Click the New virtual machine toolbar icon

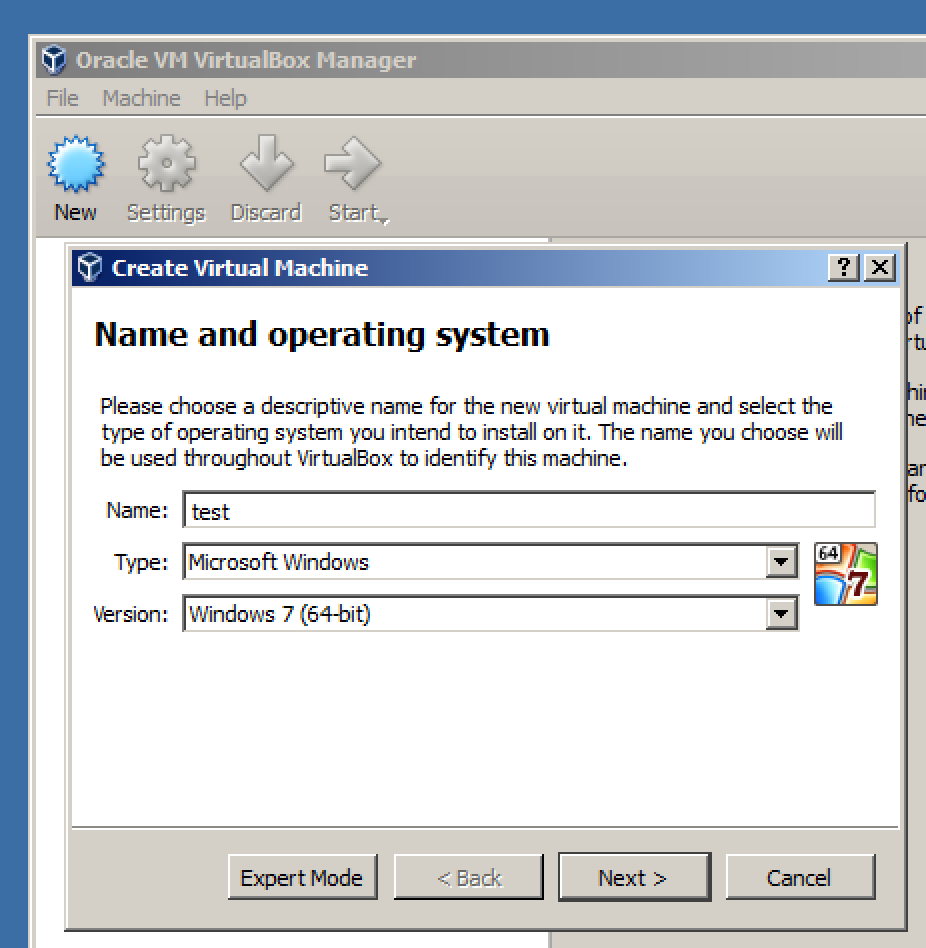click(76, 164)
